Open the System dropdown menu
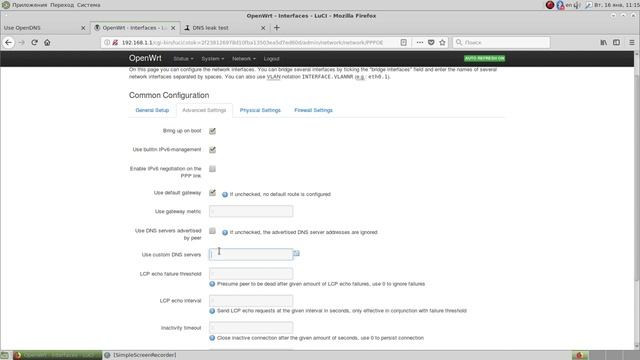This screenshot has height=360, width=640. click(213, 59)
